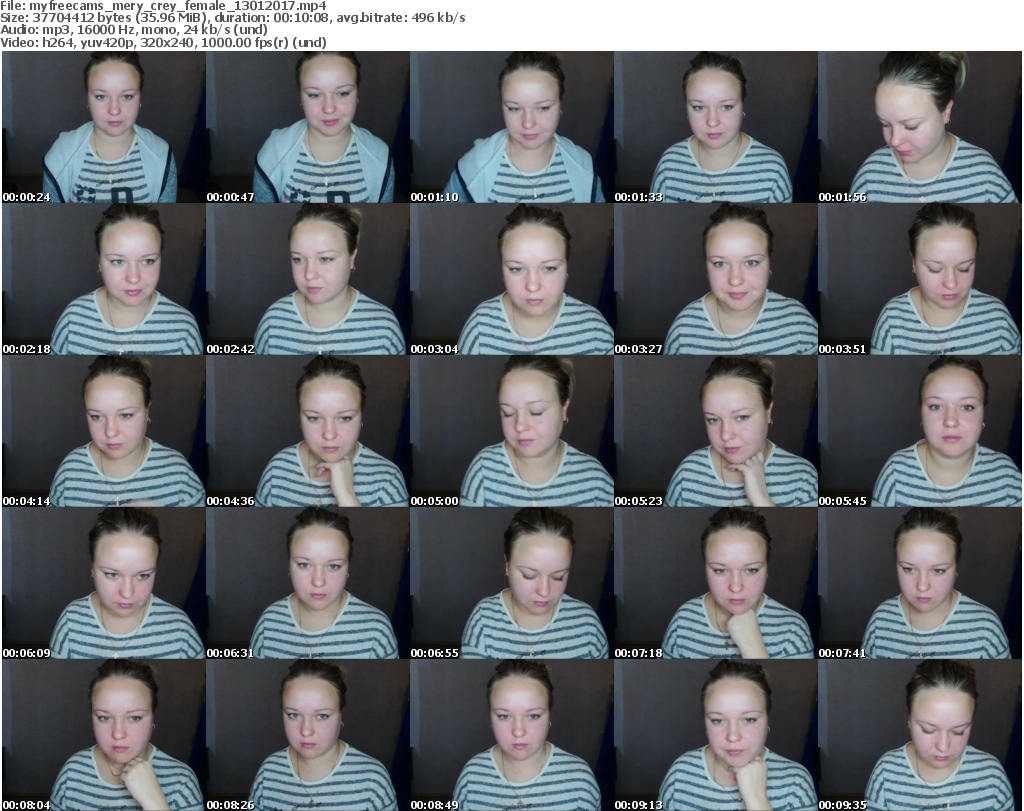Select the thumbnail stamped 00:03:27
This screenshot has width=1024, height=811.
click(x=715, y=279)
